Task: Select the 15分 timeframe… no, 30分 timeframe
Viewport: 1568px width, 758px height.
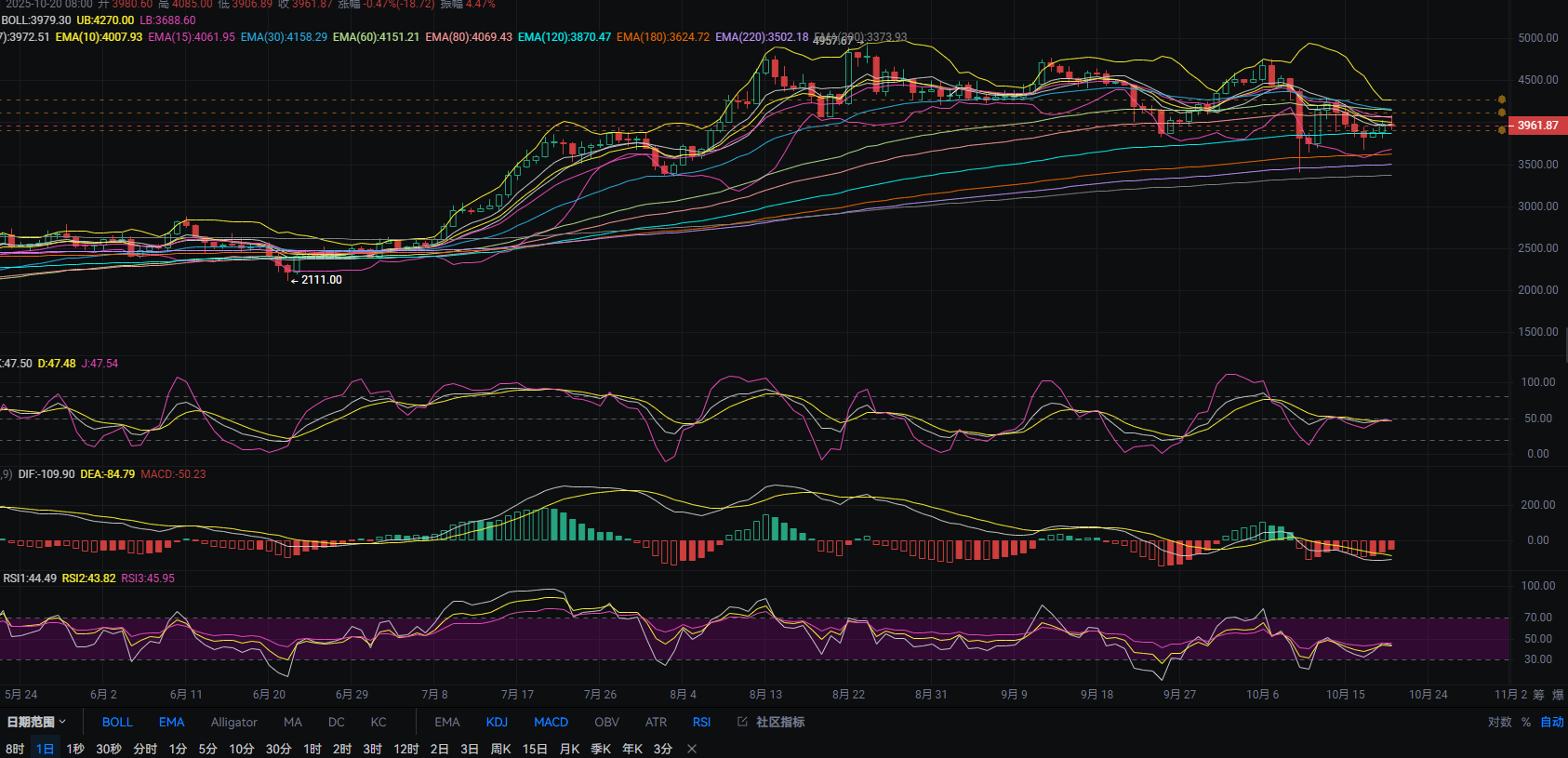Action: coord(278,749)
